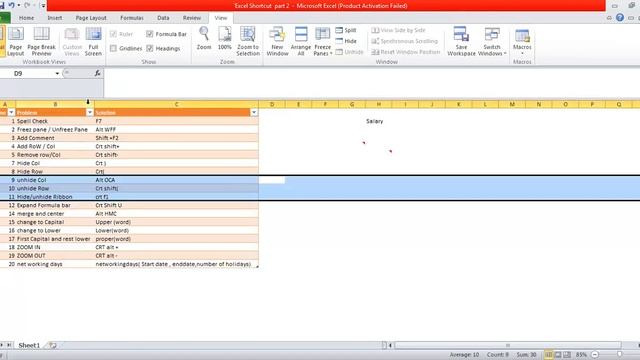This screenshot has width=640, height=360.
Task: Switch to Normal view in status bar
Action: tap(549, 355)
